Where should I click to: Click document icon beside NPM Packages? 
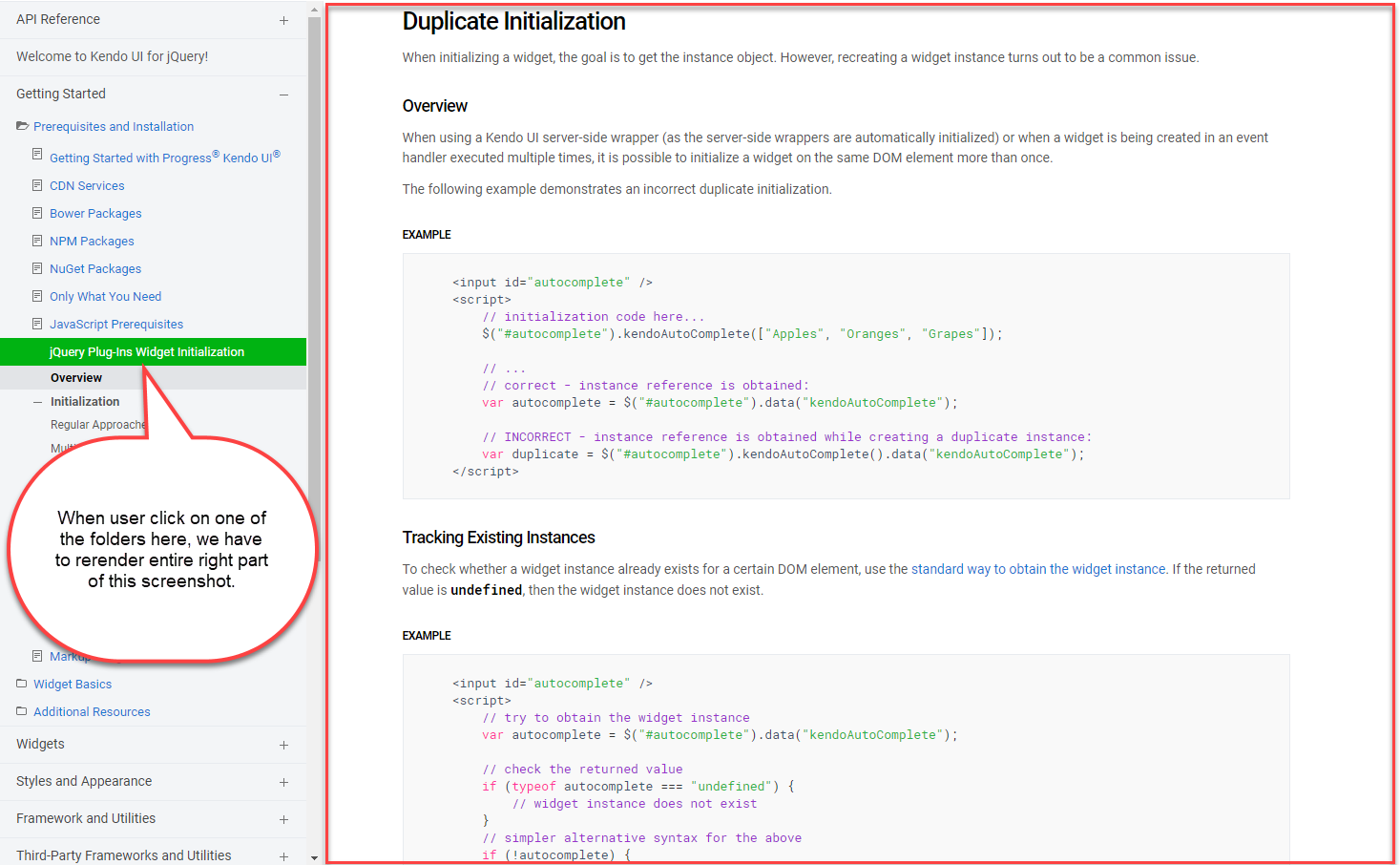click(x=37, y=240)
